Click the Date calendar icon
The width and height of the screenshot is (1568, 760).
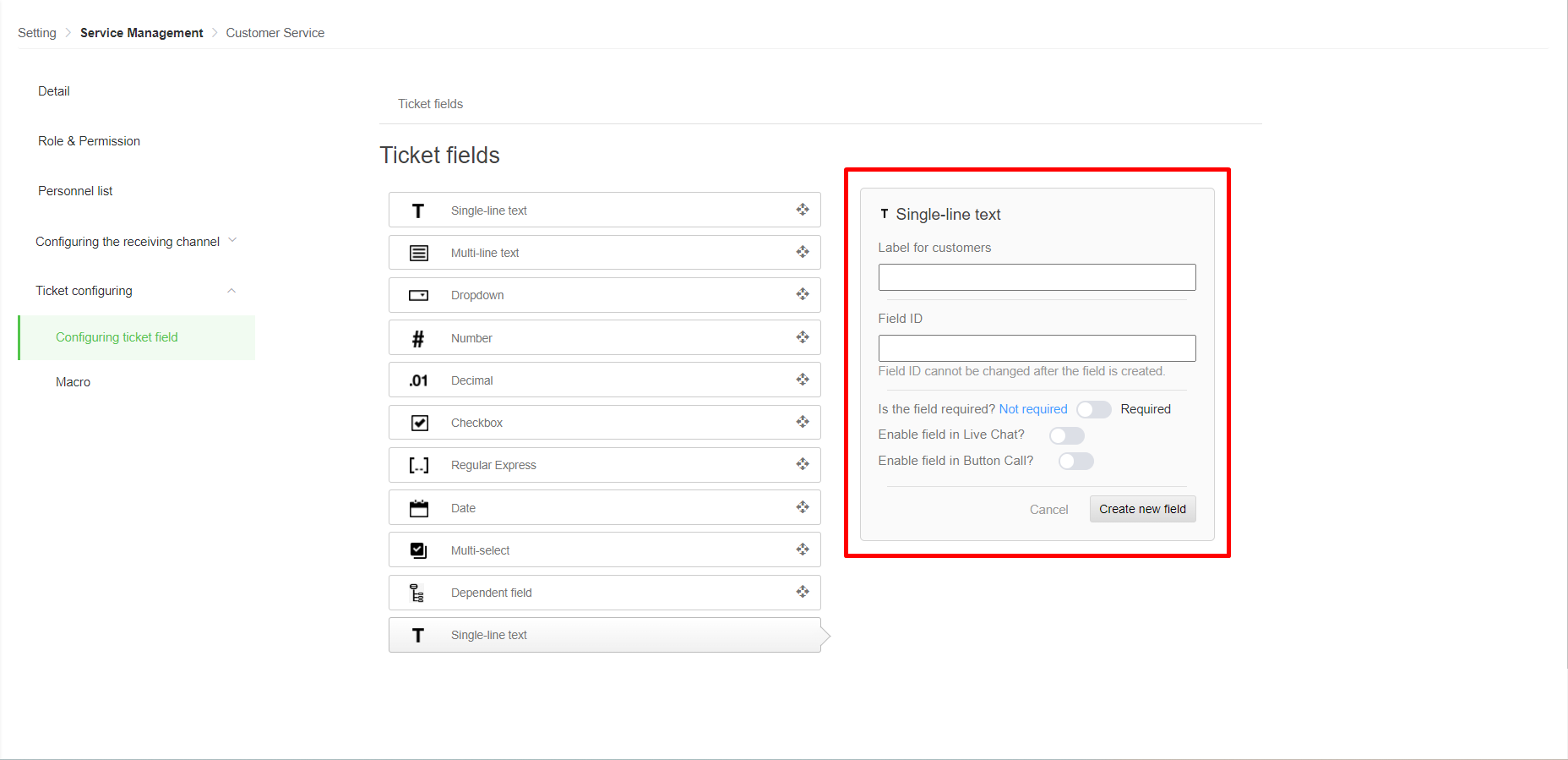(419, 508)
